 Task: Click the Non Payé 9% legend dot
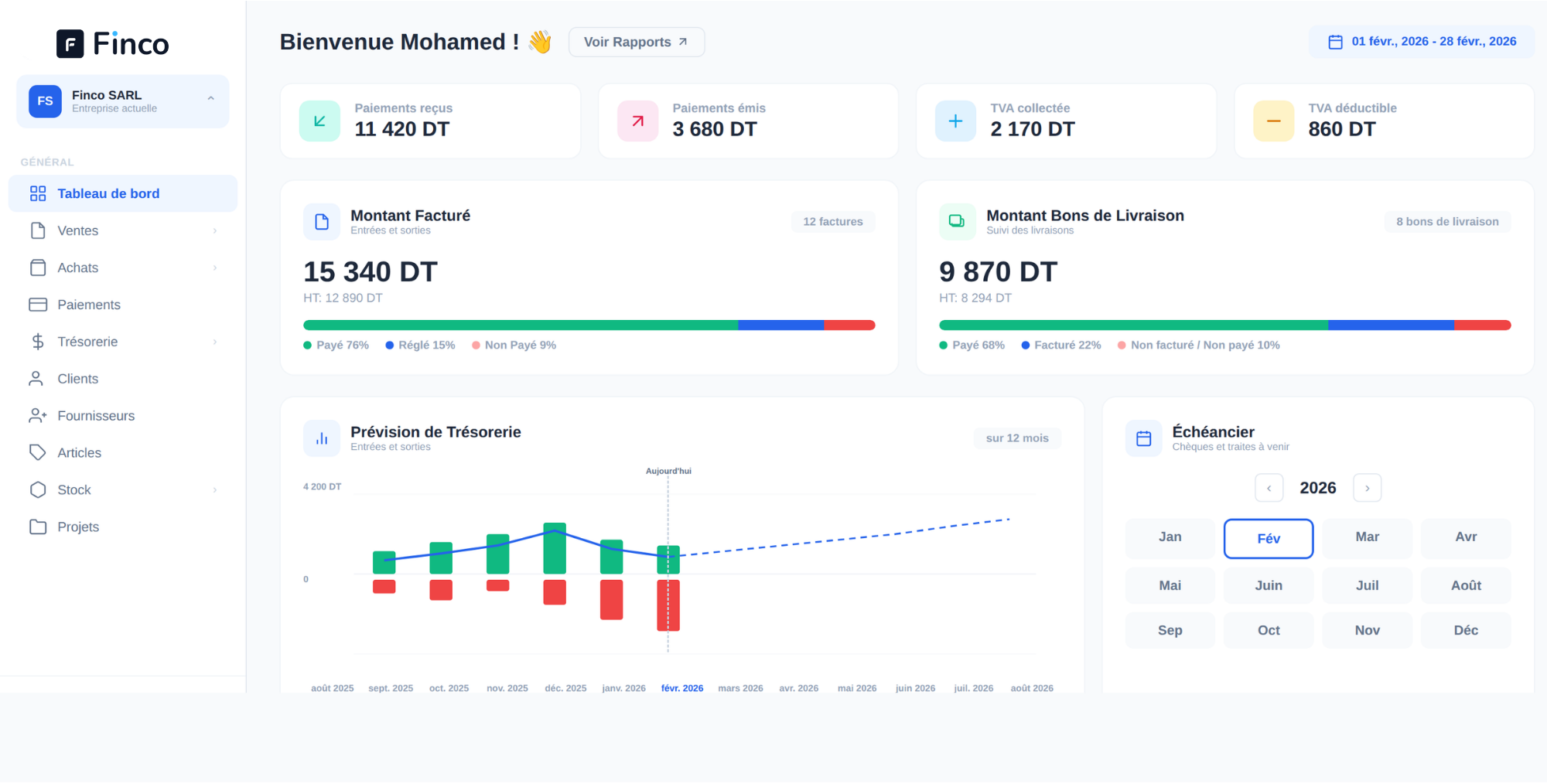pos(476,346)
